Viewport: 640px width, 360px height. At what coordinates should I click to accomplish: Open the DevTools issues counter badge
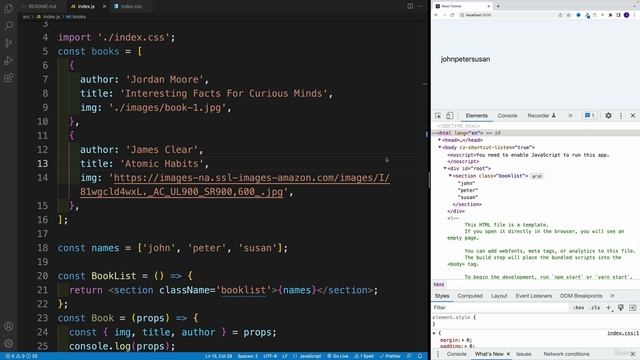click(x=590, y=116)
